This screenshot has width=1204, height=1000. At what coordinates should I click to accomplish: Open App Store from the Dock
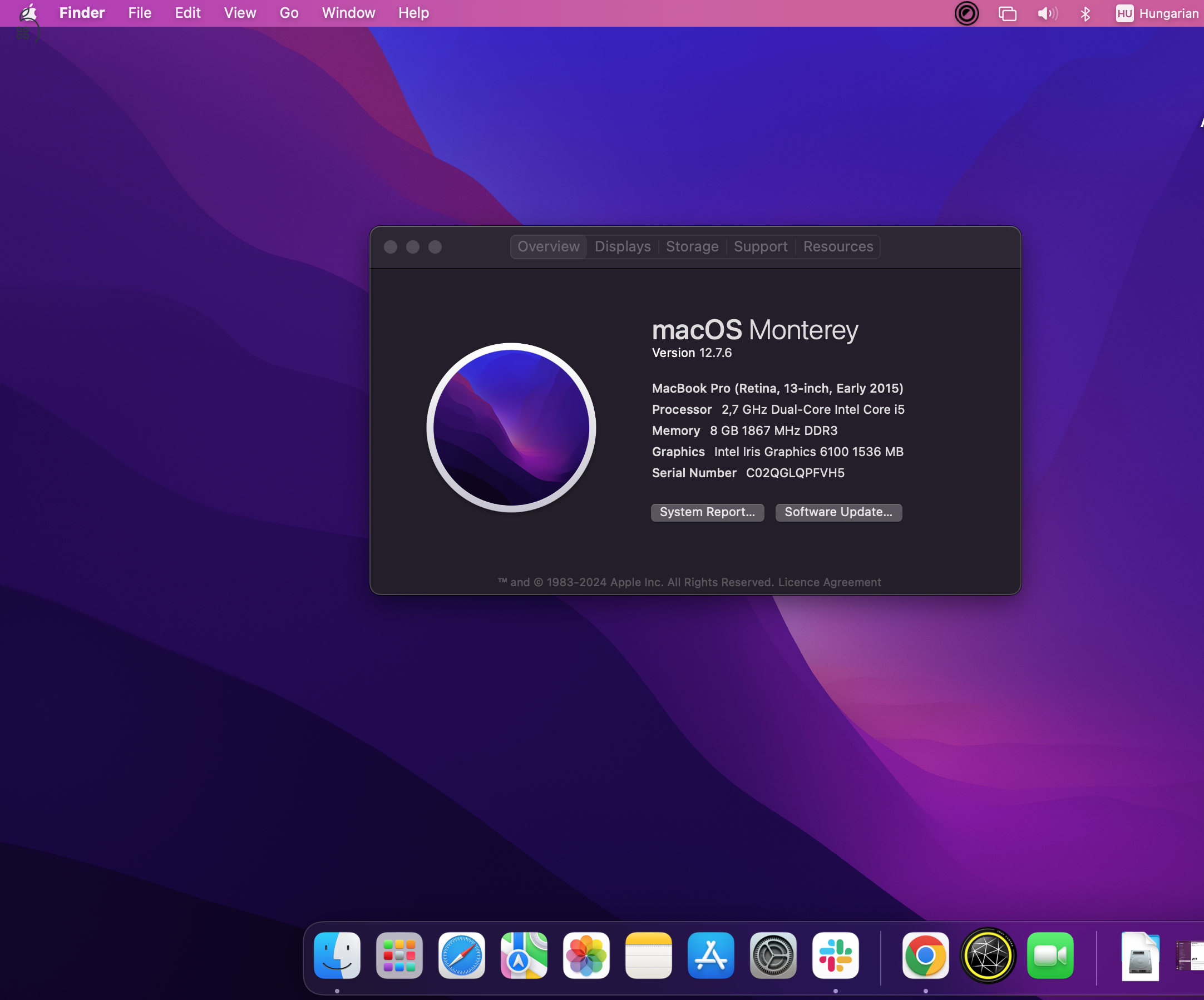pyautogui.click(x=711, y=956)
